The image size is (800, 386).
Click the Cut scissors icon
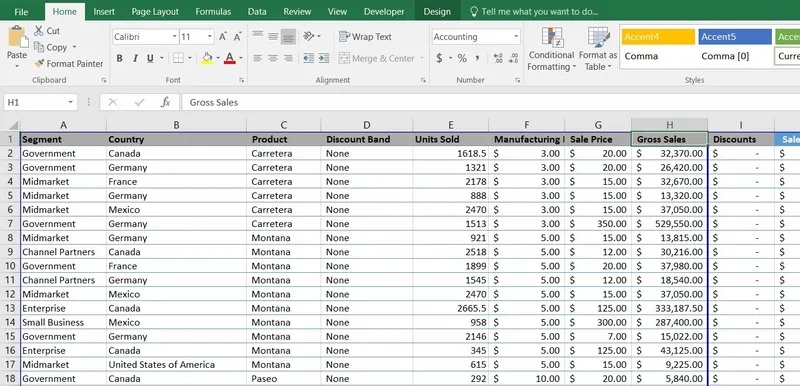[x=39, y=31]
